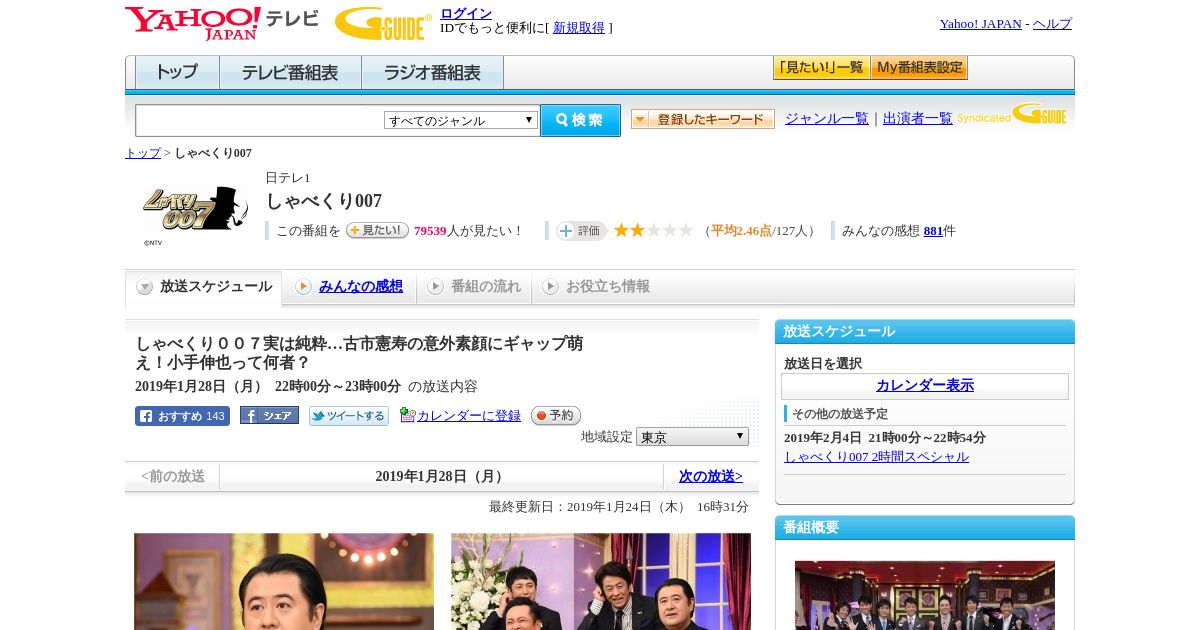
Task: Click the ヘルプ link
Action: [x=1052, y=24]
